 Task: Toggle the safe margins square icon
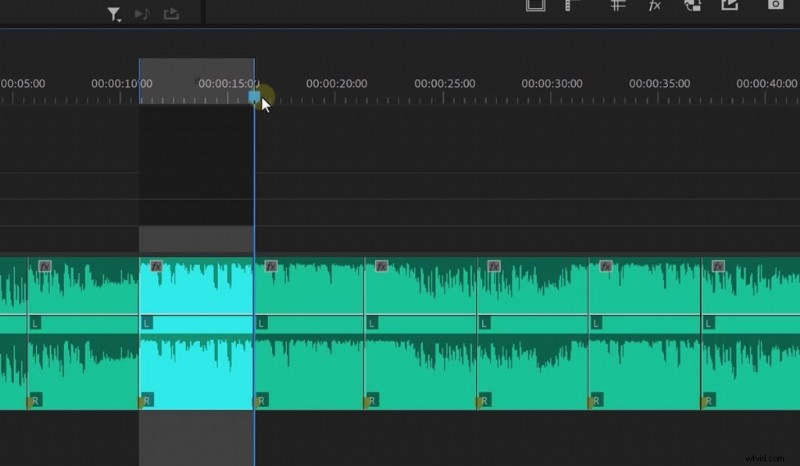click(x=536, y=5)
